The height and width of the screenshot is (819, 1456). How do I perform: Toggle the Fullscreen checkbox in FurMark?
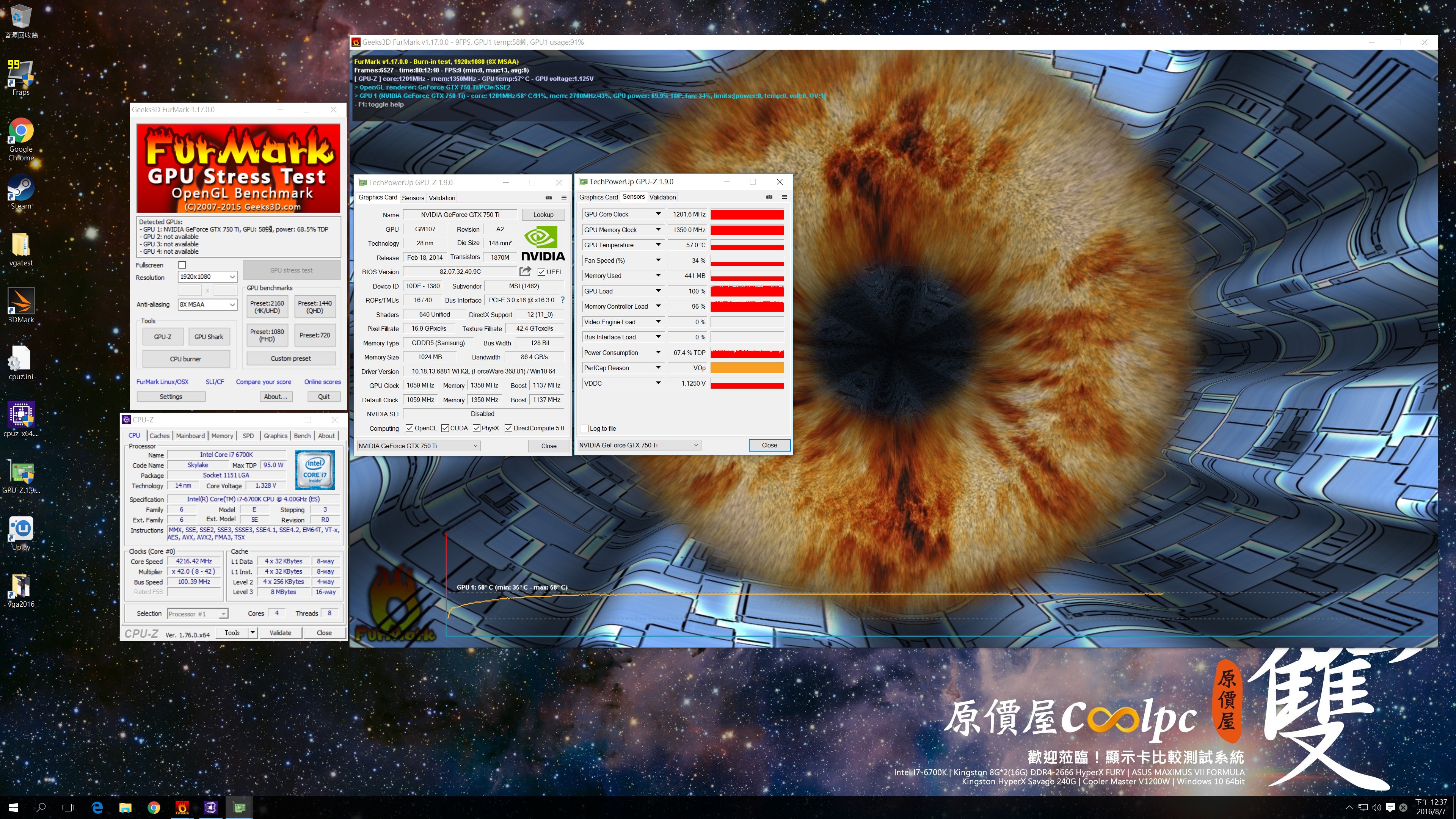[x=182, y=265]
